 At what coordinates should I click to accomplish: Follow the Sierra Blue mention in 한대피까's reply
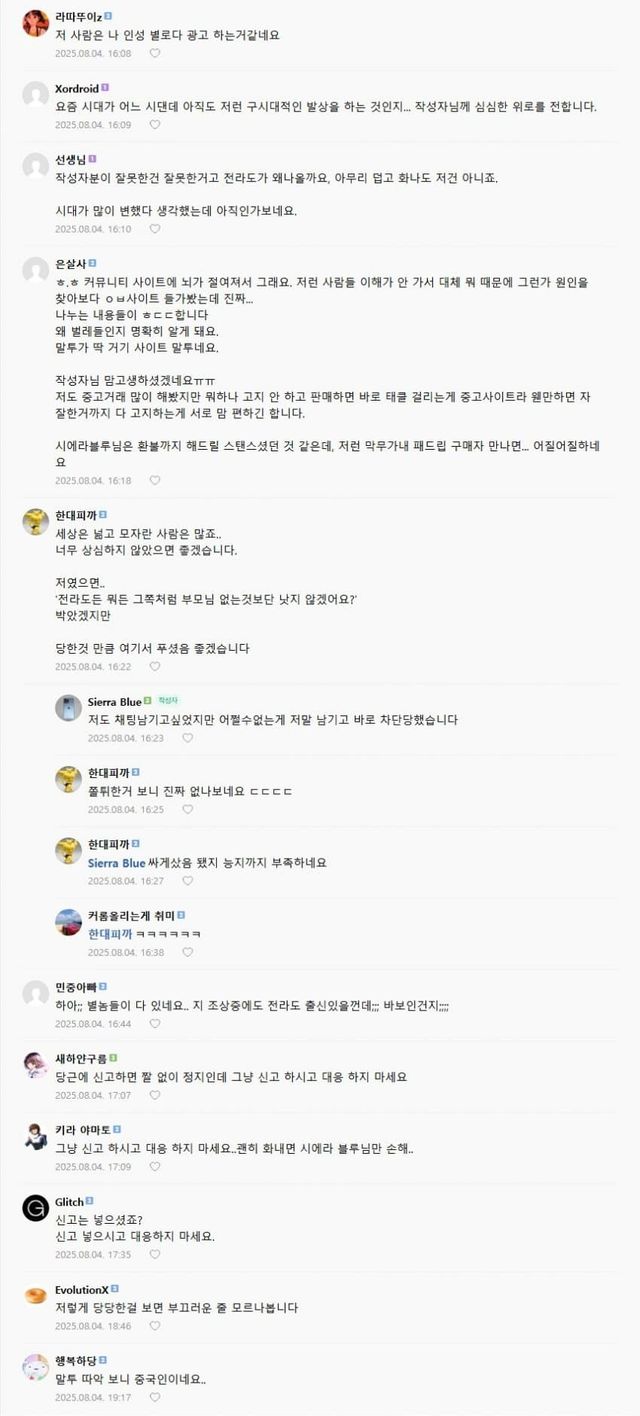pos(117,862)
